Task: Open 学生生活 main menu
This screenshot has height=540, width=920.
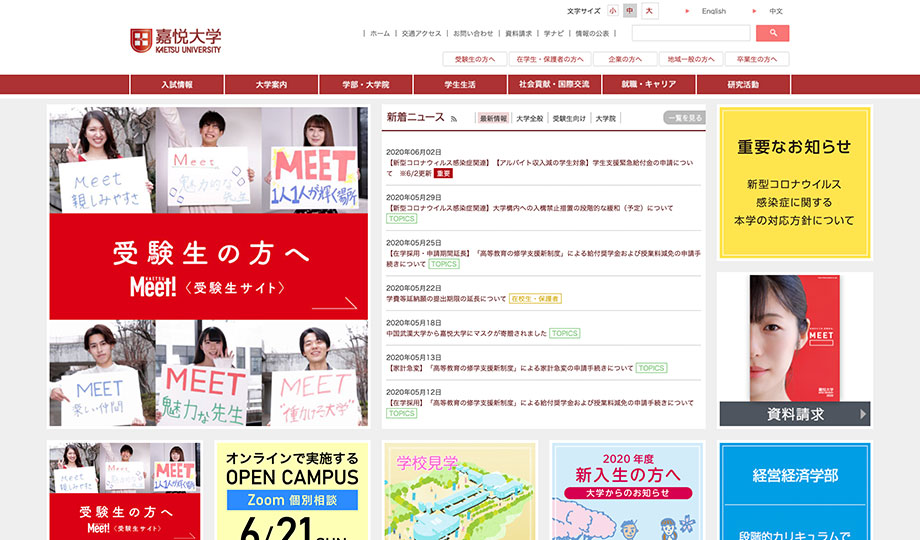Action: click(x=460, y=85)
